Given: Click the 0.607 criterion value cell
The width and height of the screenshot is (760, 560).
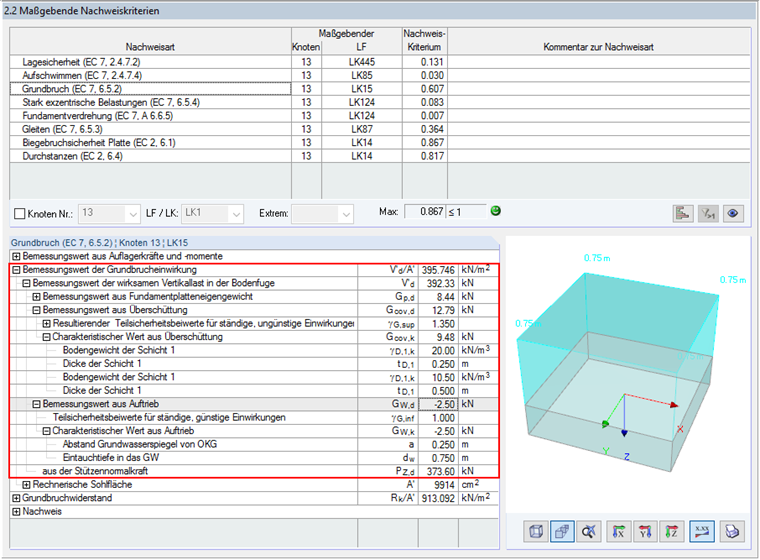Looking at the screenshot, I should [425, 89].
